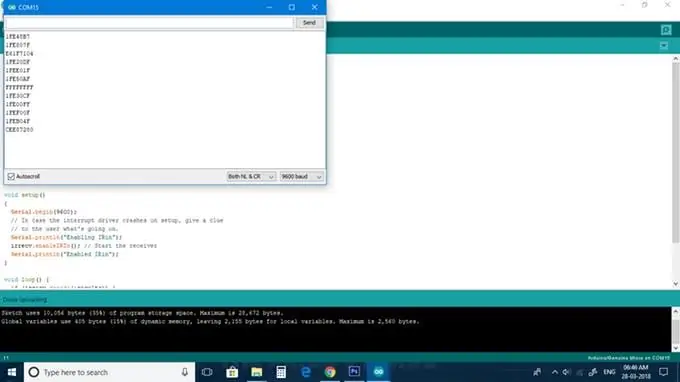The image size is (680, 382).
Task: Open the 9600 baud rate dropdown
Action: [x=301, y=176]
